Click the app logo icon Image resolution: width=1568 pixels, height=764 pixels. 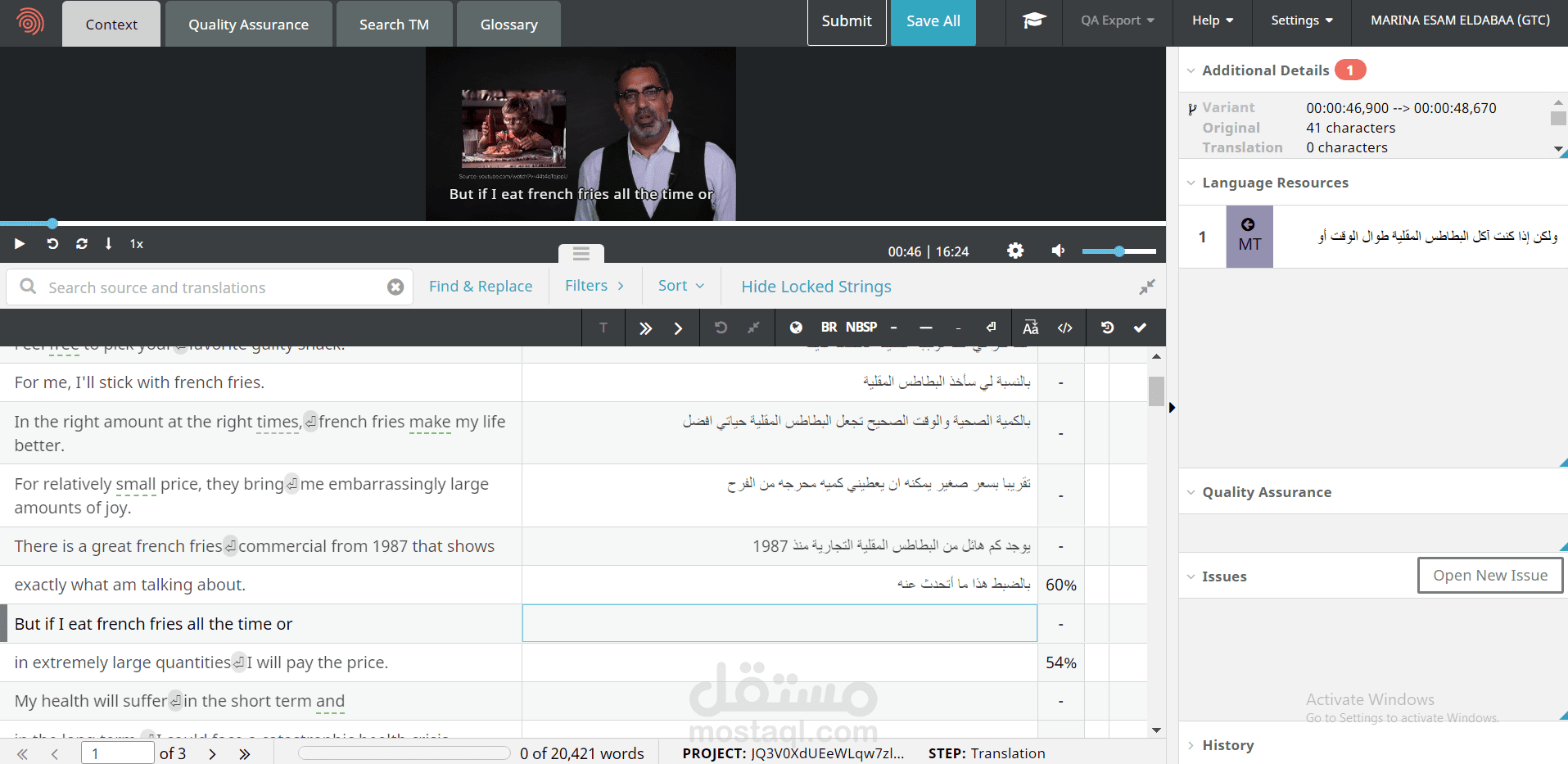click(30, 21)
